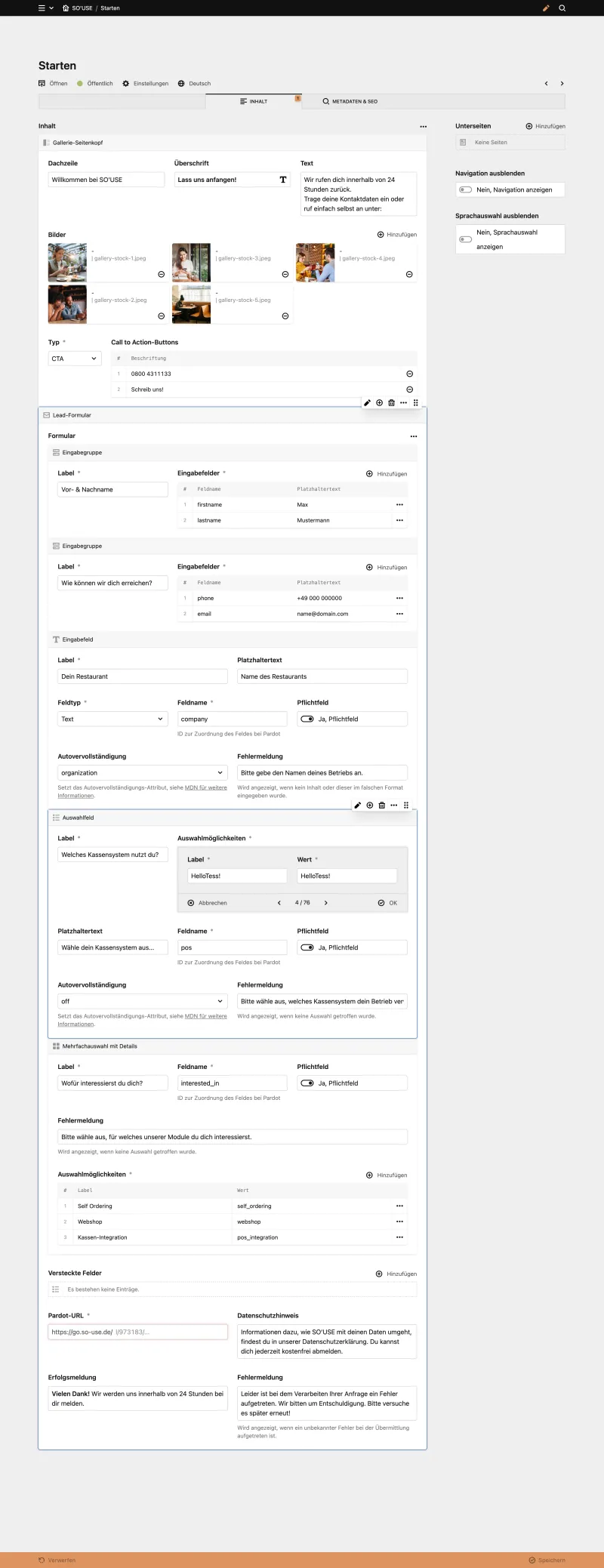
Task: Open Feldtyp dropdown showing Text
Action: click(x=112, y=719)
